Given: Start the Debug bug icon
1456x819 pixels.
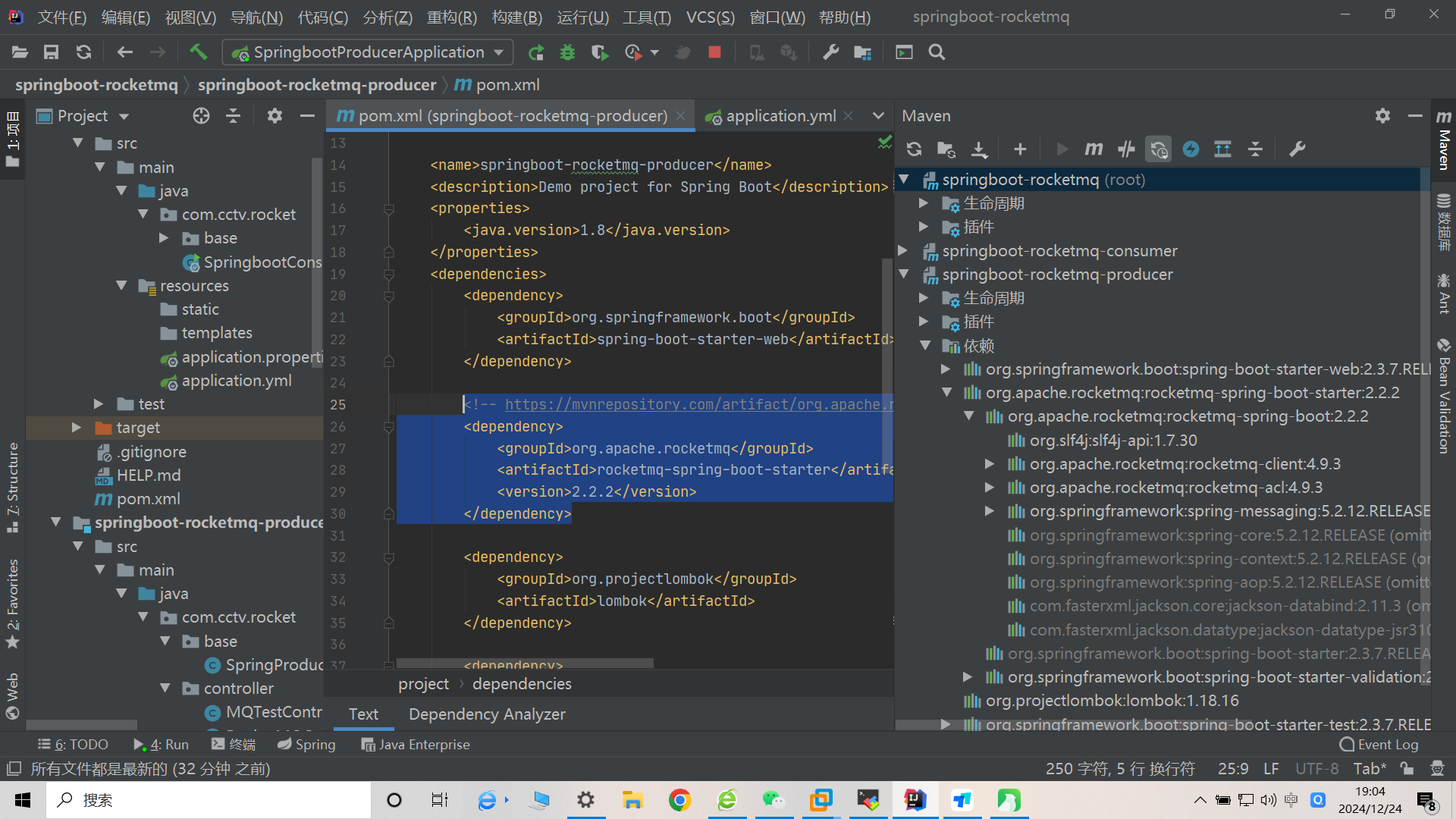Looking at the screenshot, I should (567, 52).
